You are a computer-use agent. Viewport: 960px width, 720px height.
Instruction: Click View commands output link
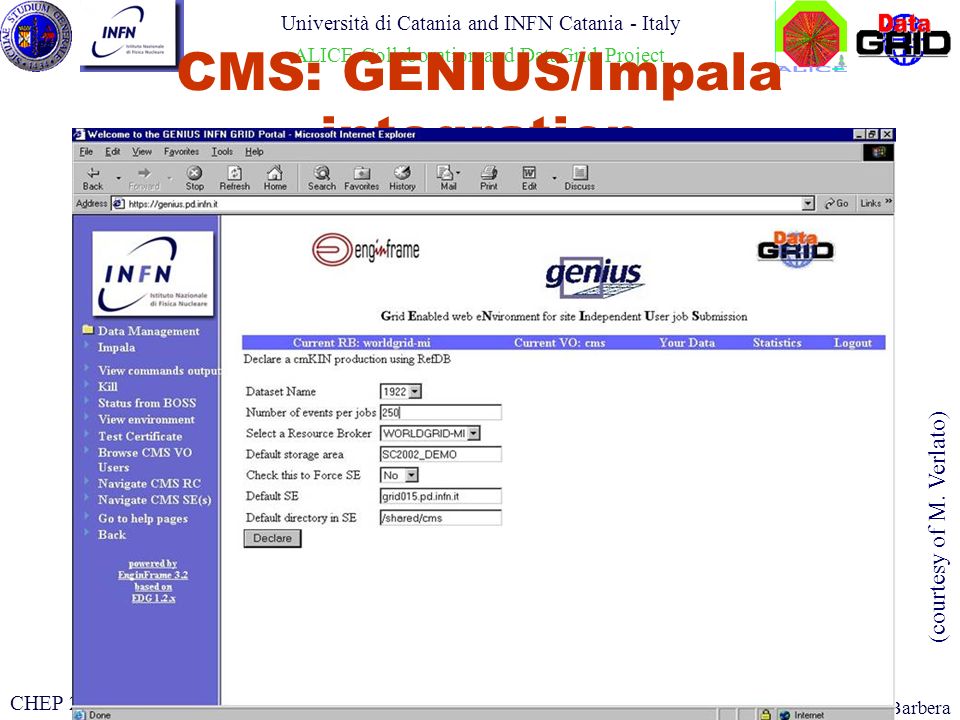pos(159,370)
